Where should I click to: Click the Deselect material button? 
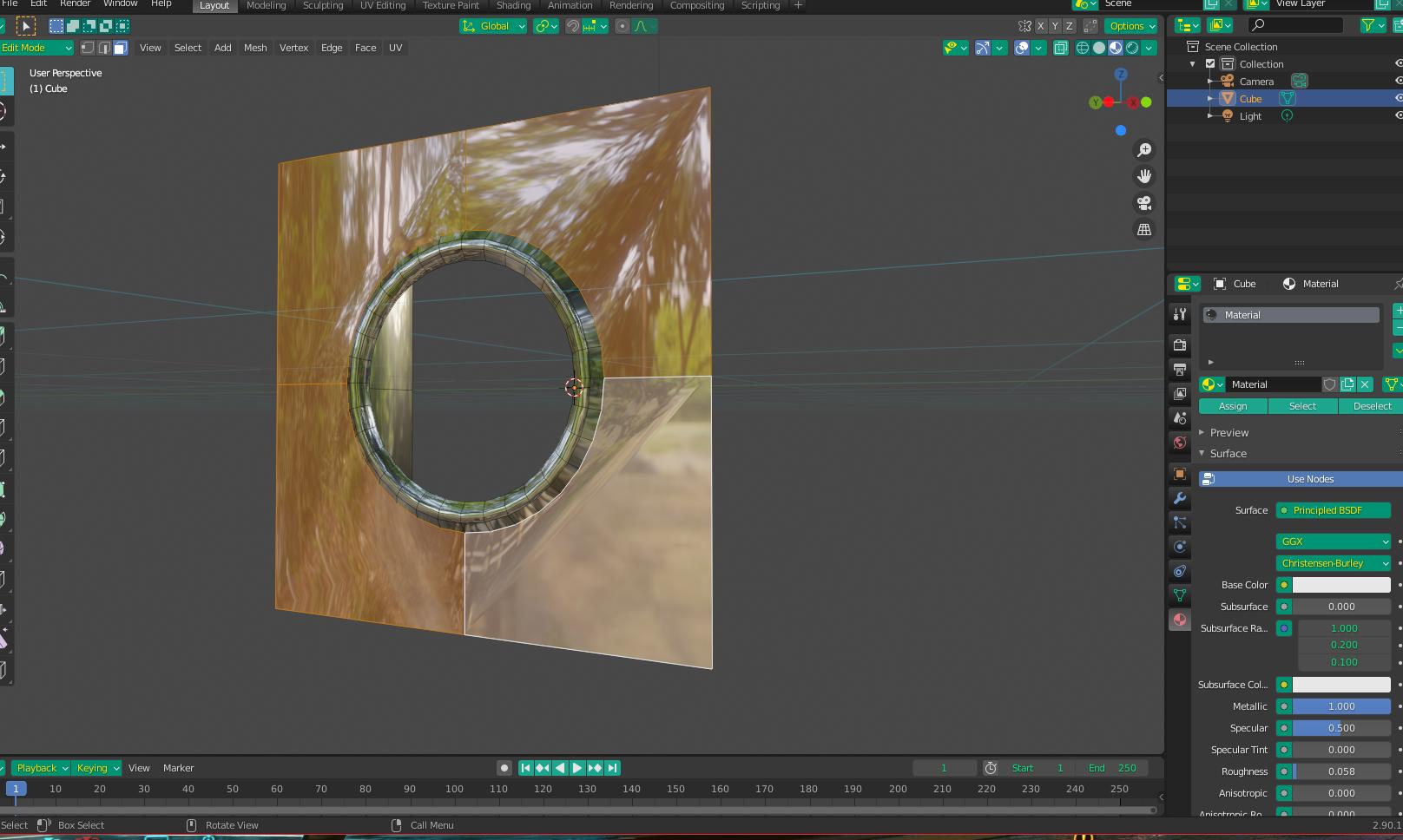pyautogui.click(x=1371, y=406)
